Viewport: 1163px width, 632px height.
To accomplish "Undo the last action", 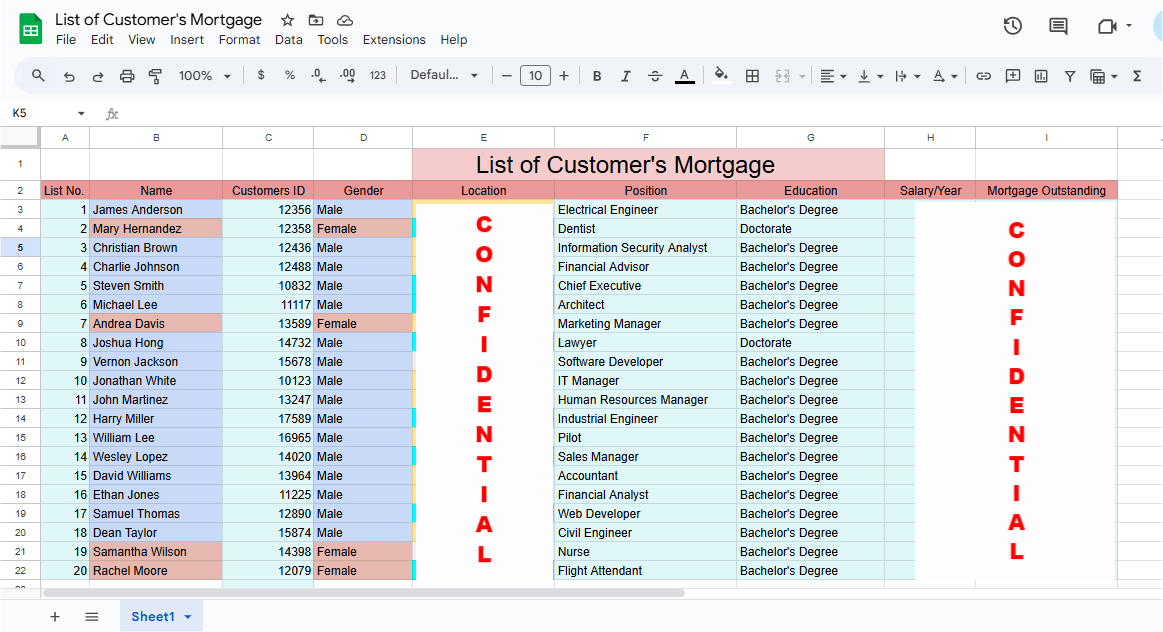I will pyautogui.click(x=69, y=76).
